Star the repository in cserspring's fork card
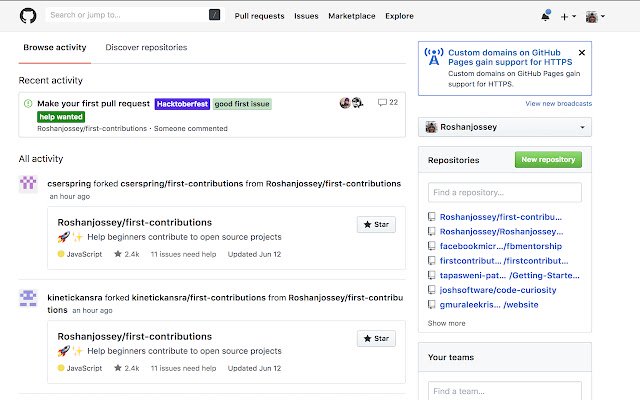Screen dimensions: 640x400 pyautogui.click(x=376, y=224)
